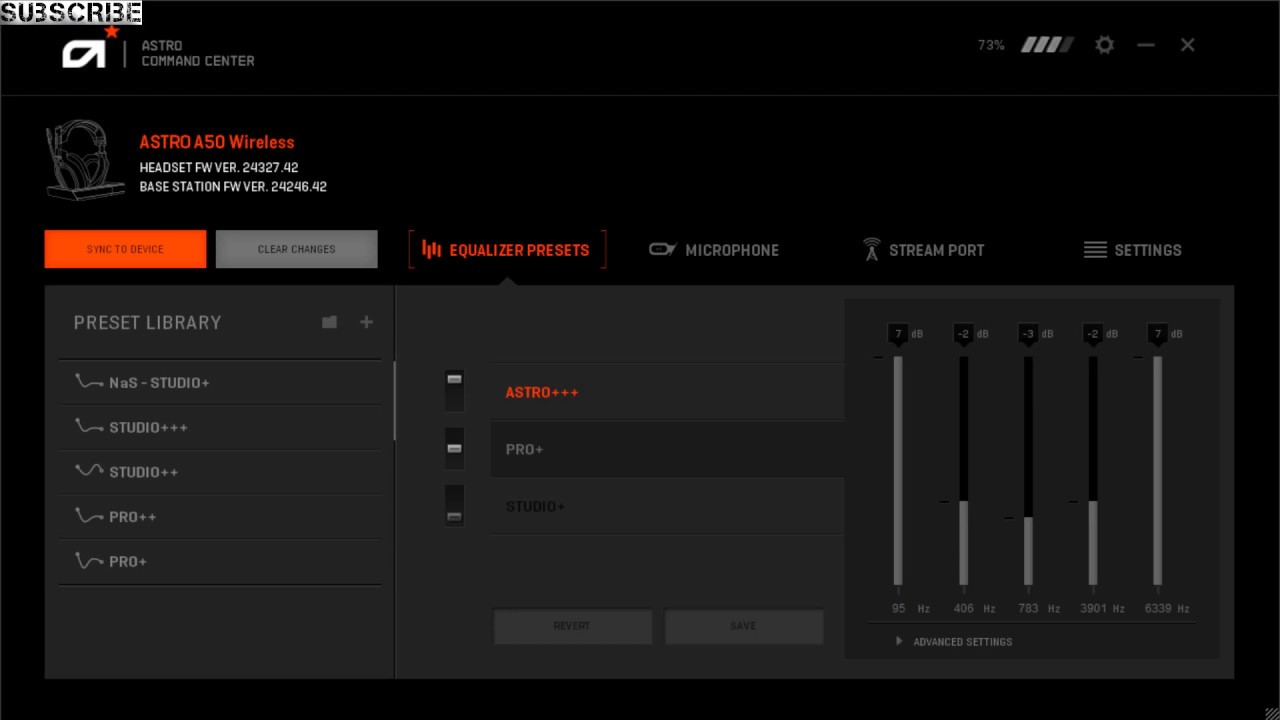Open the settings gear icon in title bar
The width and height of the screenshot is (1280, 720).
1104,45
